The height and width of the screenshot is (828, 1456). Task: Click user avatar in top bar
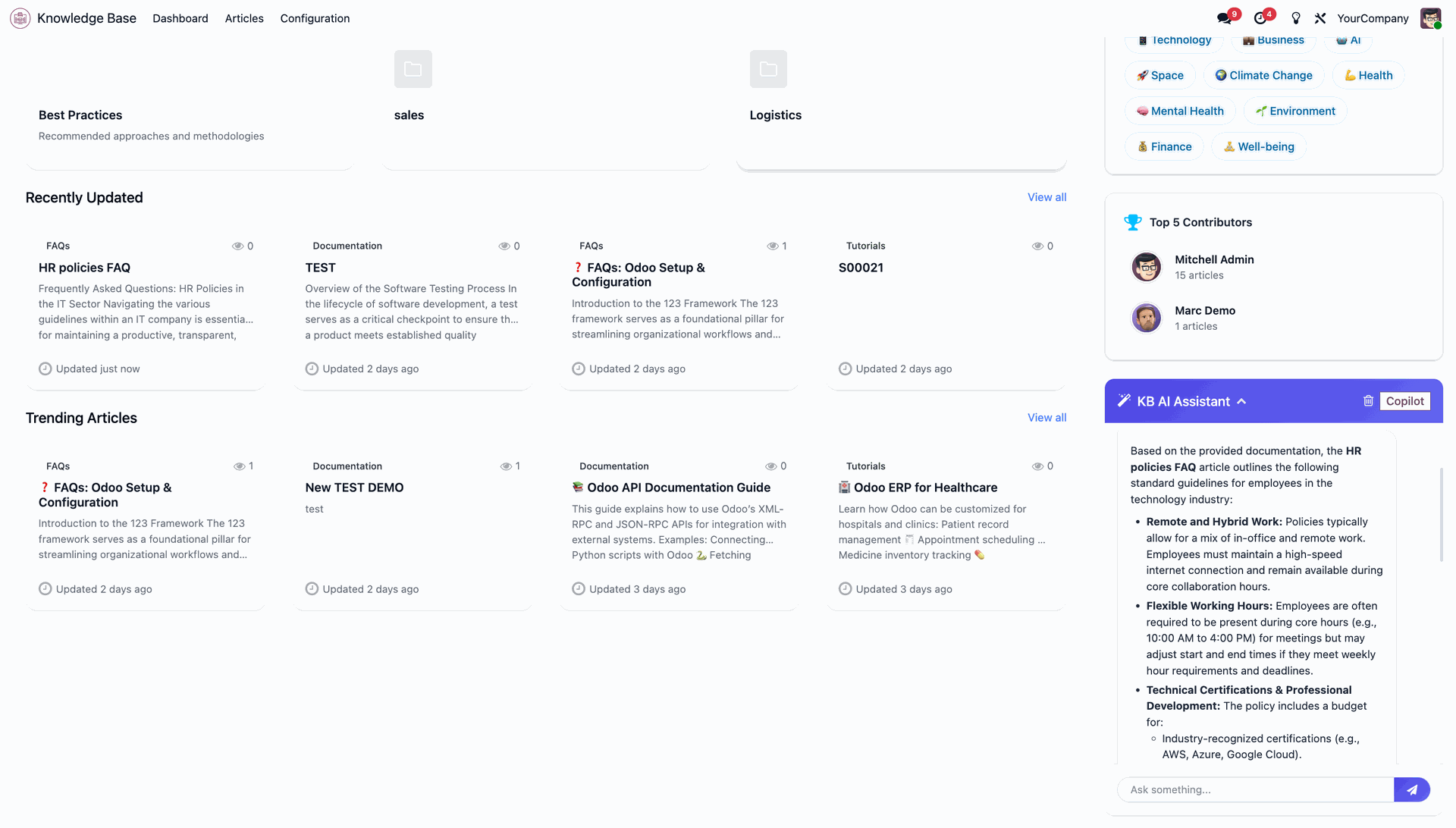tap(1430, 18)
